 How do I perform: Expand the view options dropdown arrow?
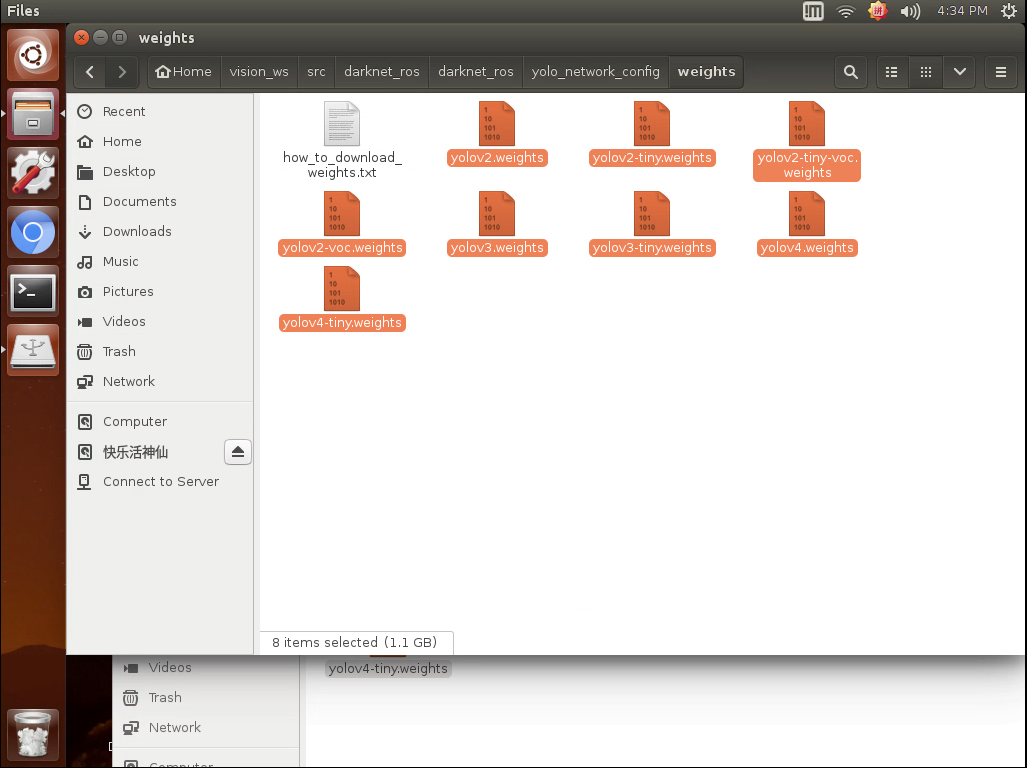click(x=960, y=72)
